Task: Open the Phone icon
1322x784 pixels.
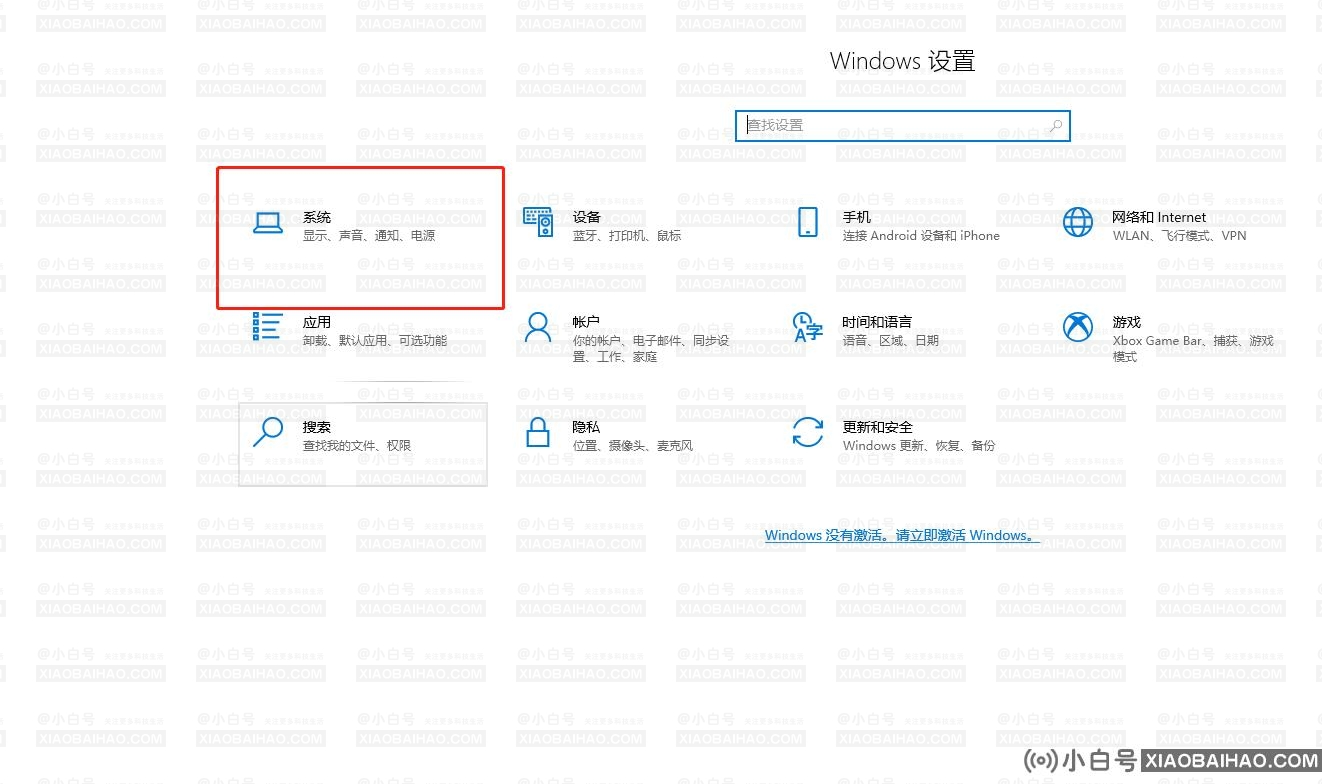Action: 808,222
